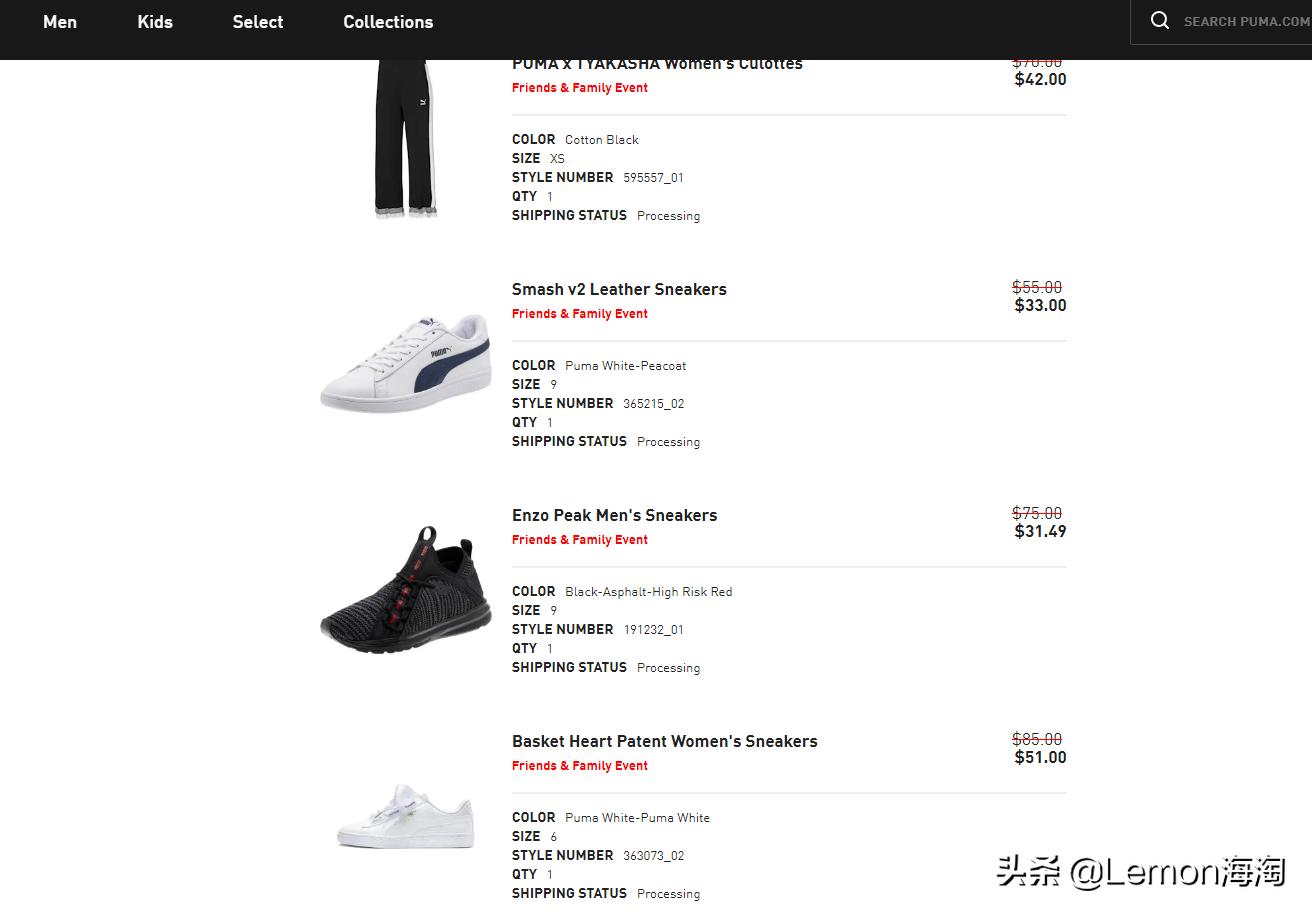Screen dimensions: 1312x914
Task: Click the search magnifier icon
Action: point(1159,21)
